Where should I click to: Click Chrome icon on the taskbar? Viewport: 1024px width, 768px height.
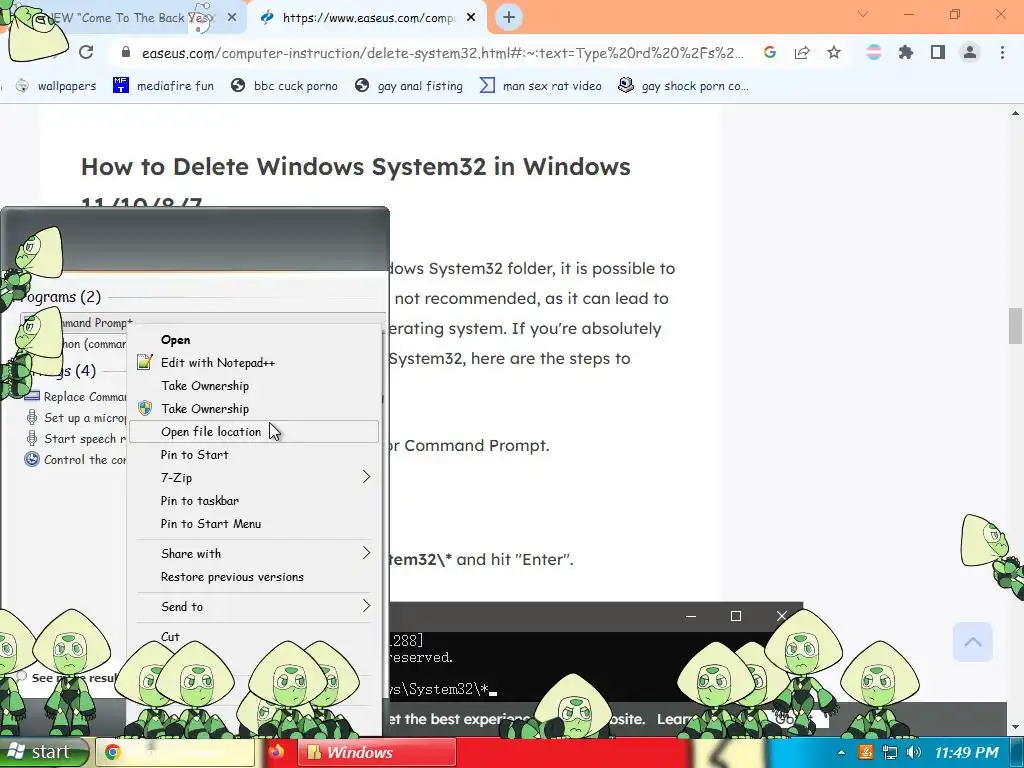[x=112, y=752]
